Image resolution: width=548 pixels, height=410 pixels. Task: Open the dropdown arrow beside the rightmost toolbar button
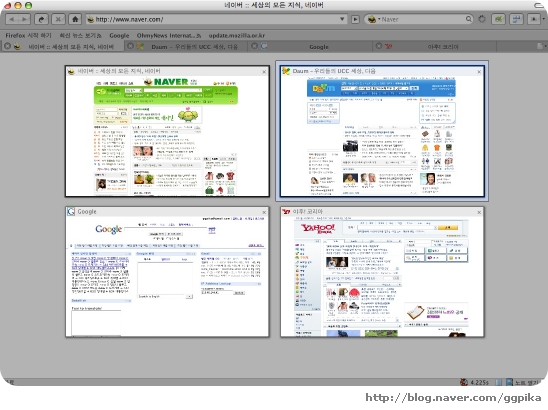(543, 20)
